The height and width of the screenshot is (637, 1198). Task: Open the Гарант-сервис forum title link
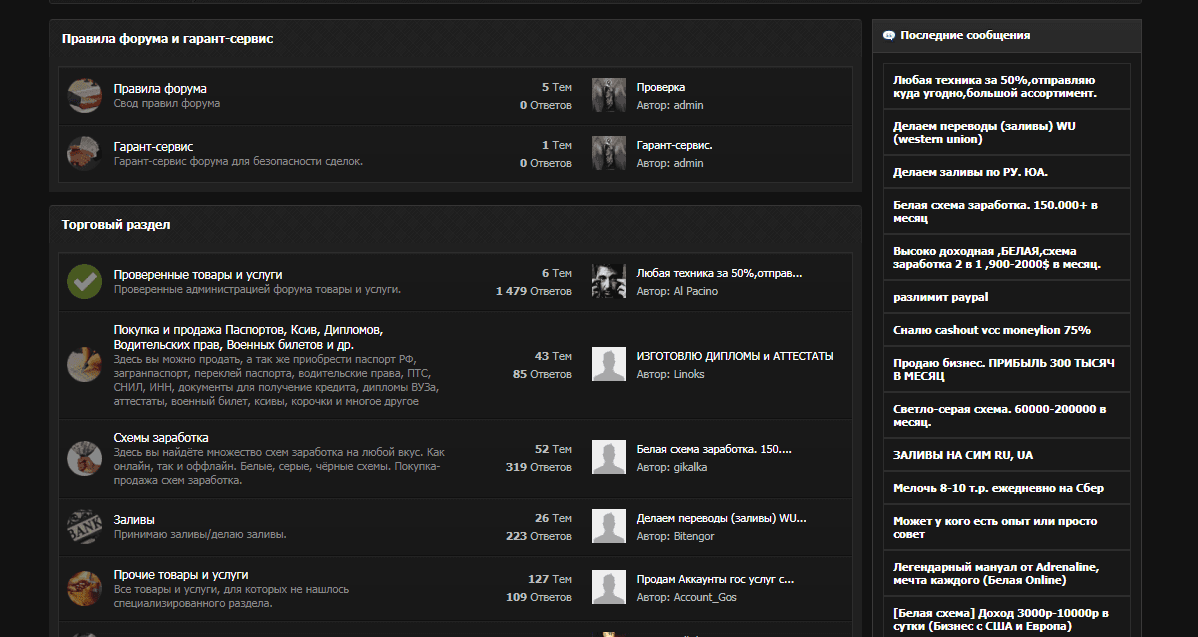coord(153,146)
